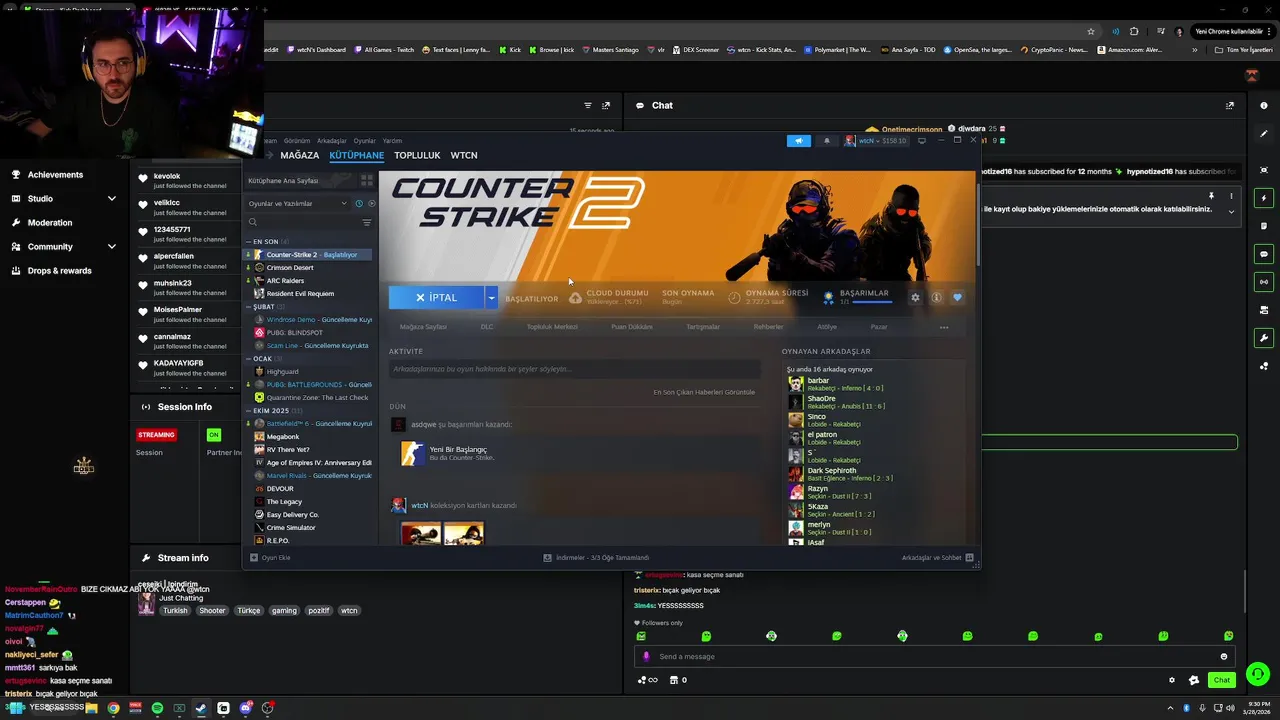Toggle ready-to-play filter icon in library

[x=371, y=203]
